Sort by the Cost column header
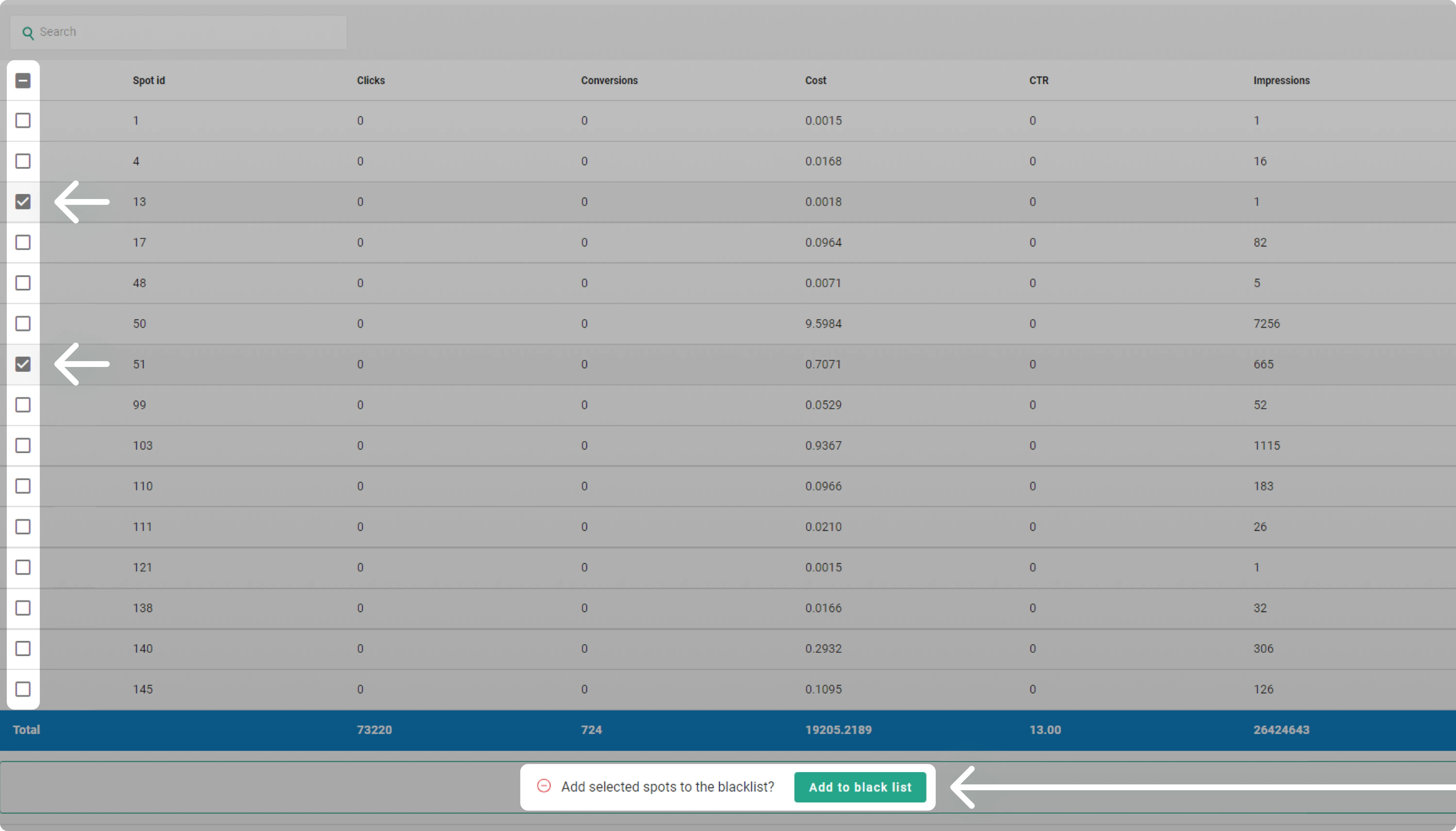The height and width of the screenshot is (831, 1456). click(815, 81)
